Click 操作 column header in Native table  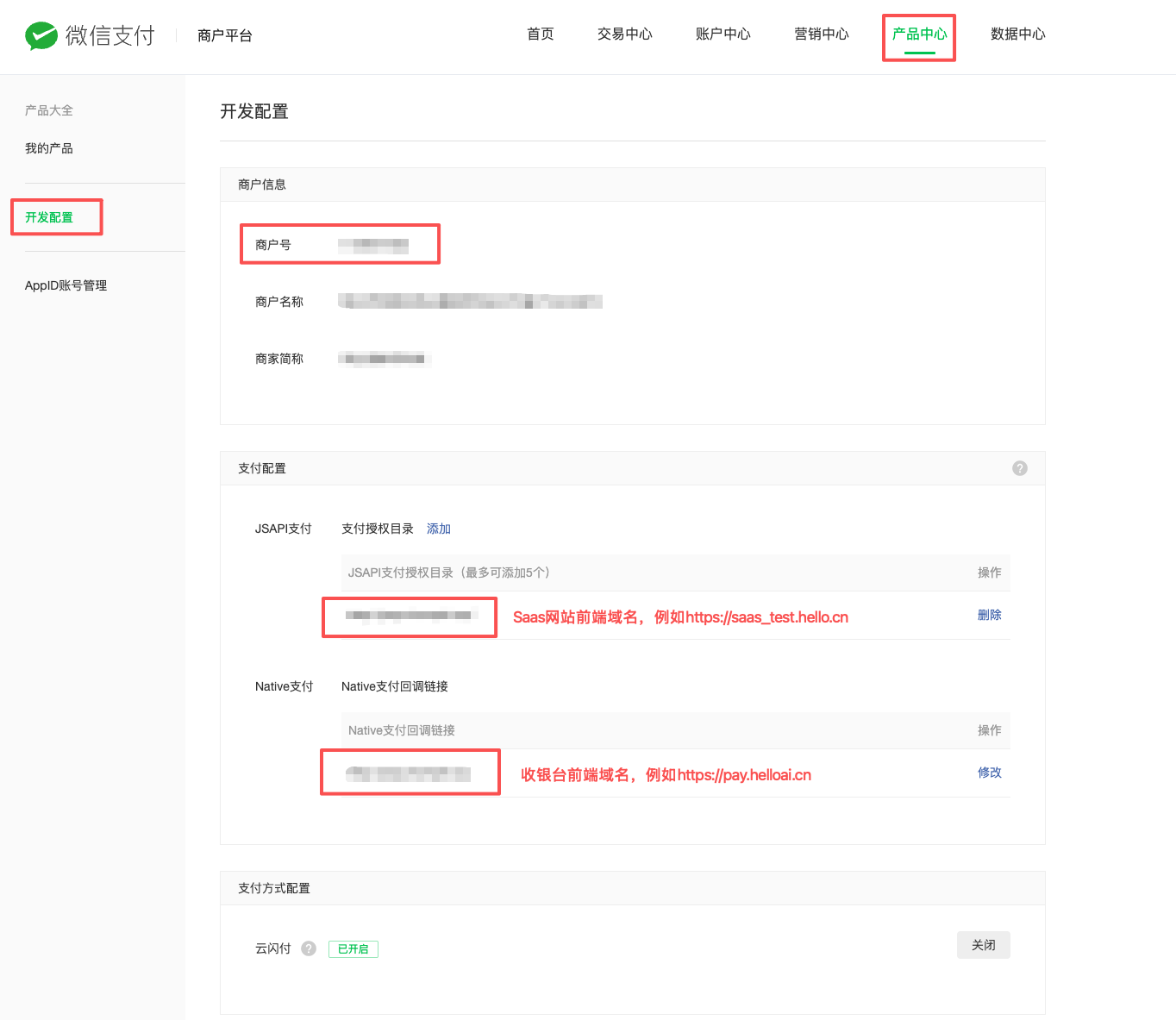coord(990,730)
